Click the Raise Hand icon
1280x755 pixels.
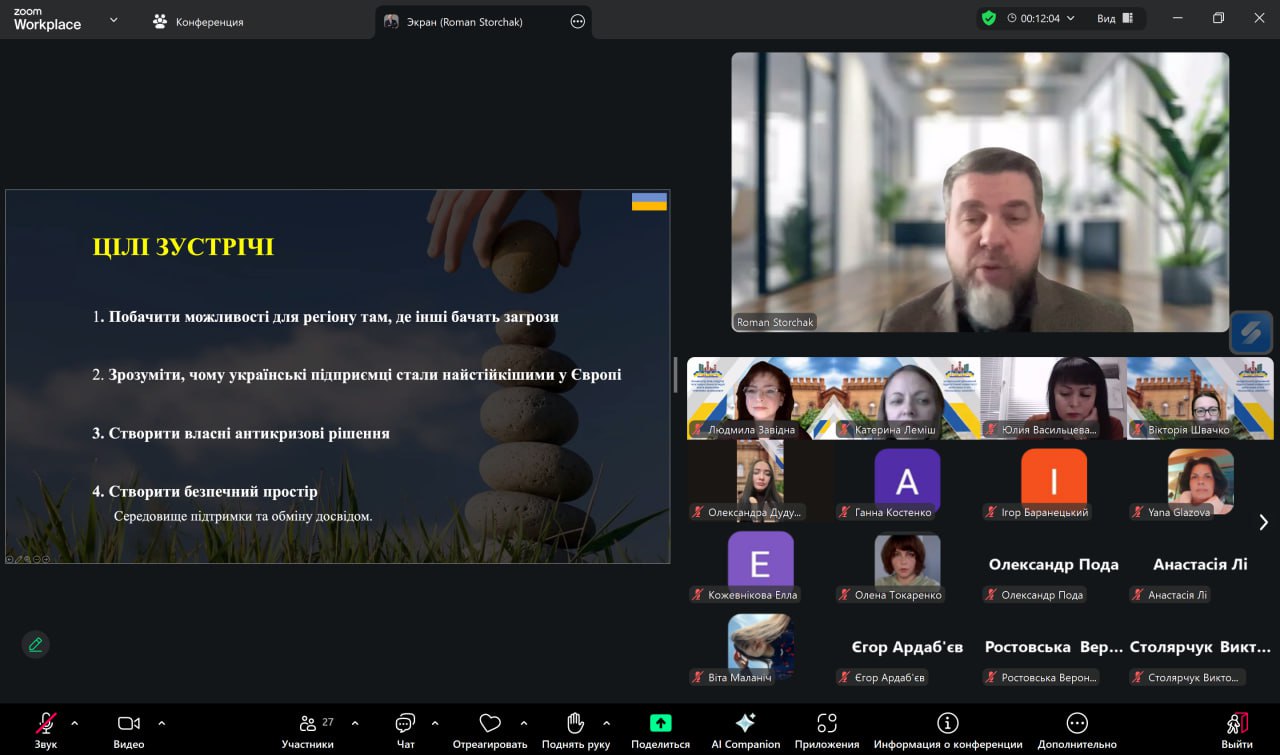tap(575, 724)
